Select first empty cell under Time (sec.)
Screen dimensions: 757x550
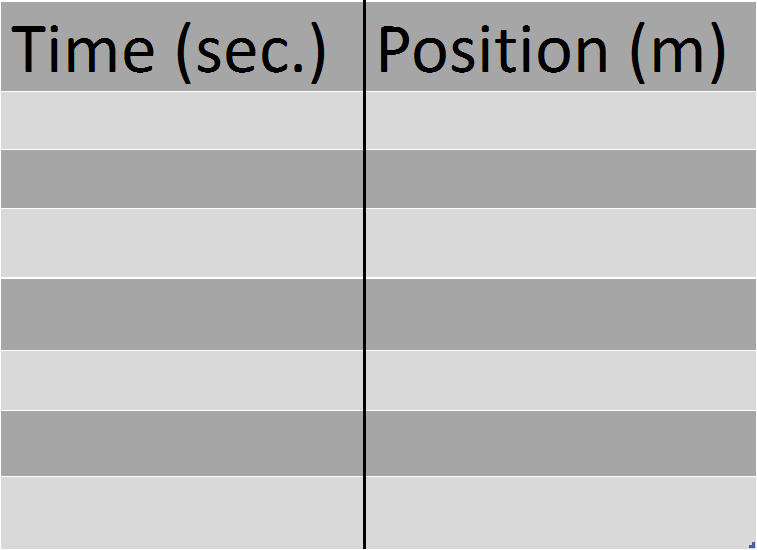click(181, 120)
